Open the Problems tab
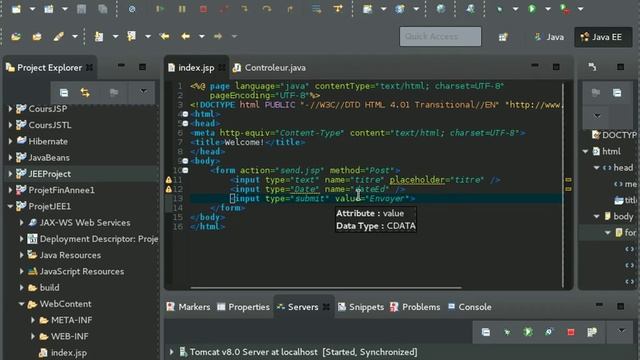 (415, 307)
